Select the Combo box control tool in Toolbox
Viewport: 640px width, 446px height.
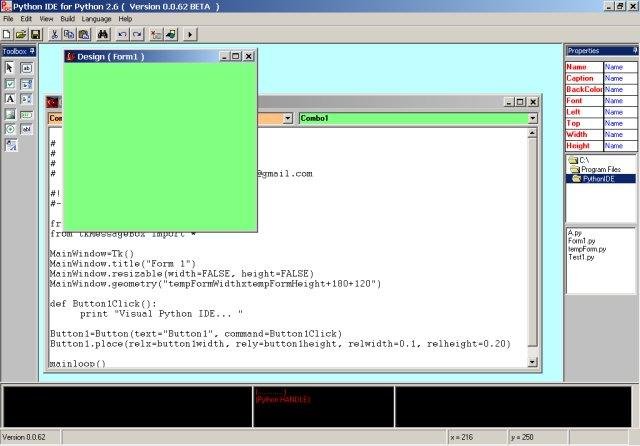point(27,84)
